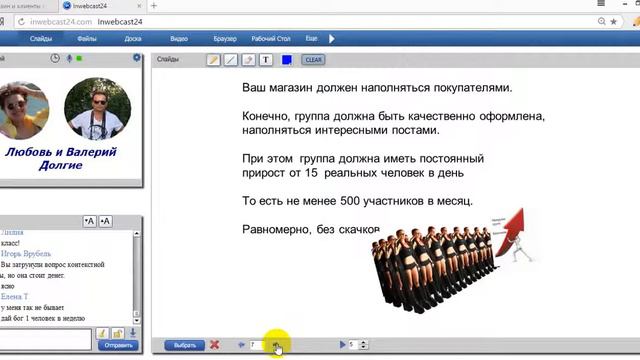Decrease chat font size button

coord(89,222)
